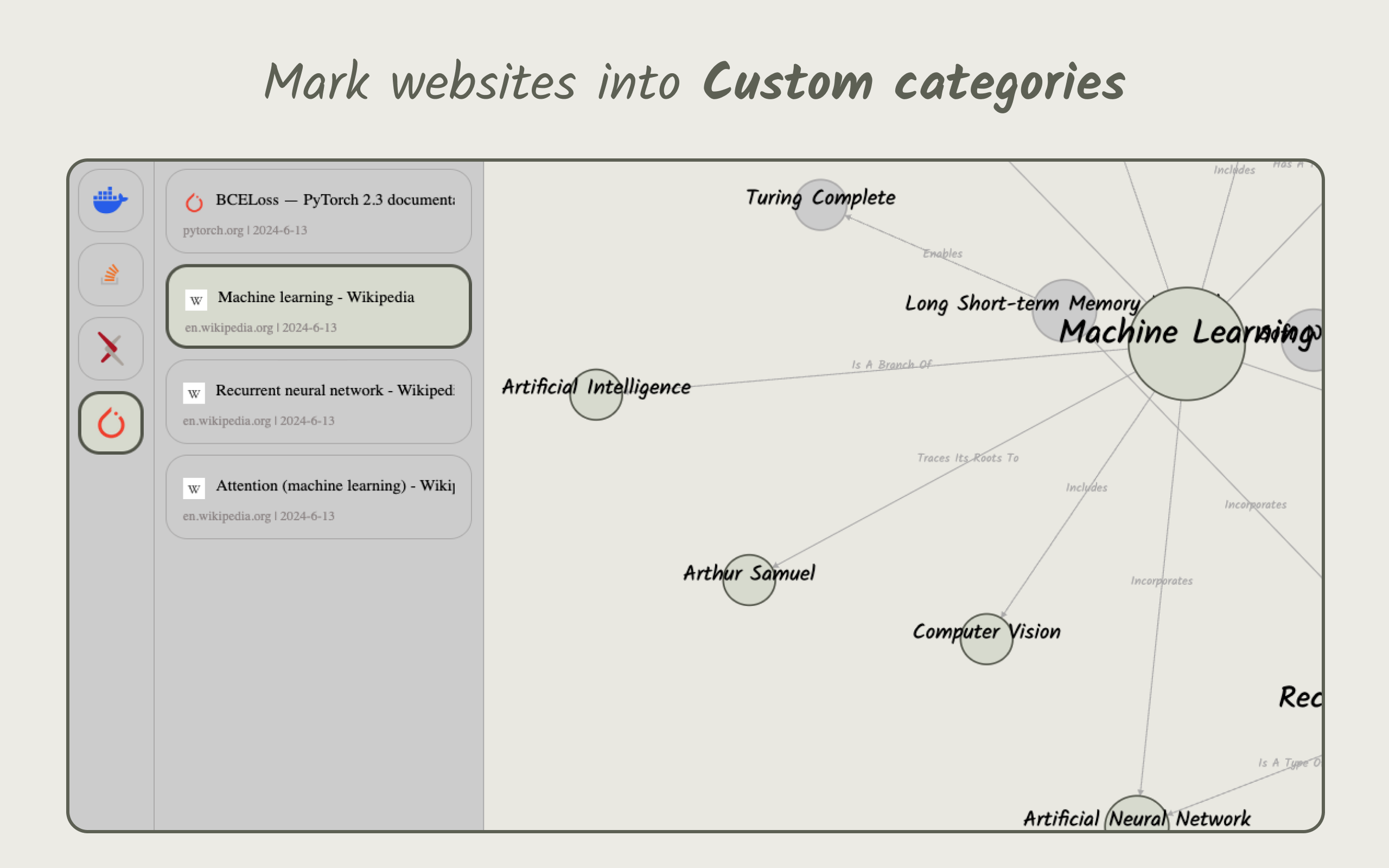Click Wikipedia favicon on Recurrent neural network card
The width and height of the screenshot is (1389, 868).
point(193,393)
